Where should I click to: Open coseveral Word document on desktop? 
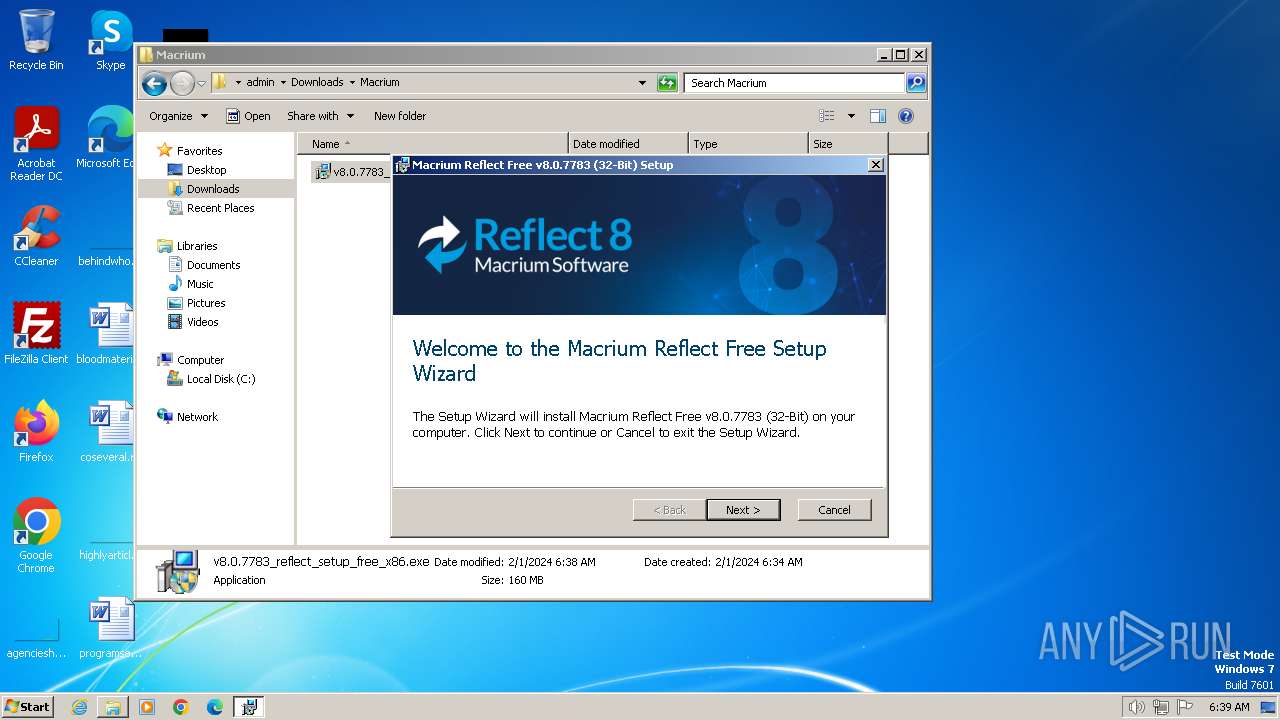click(x=108, y=432)
